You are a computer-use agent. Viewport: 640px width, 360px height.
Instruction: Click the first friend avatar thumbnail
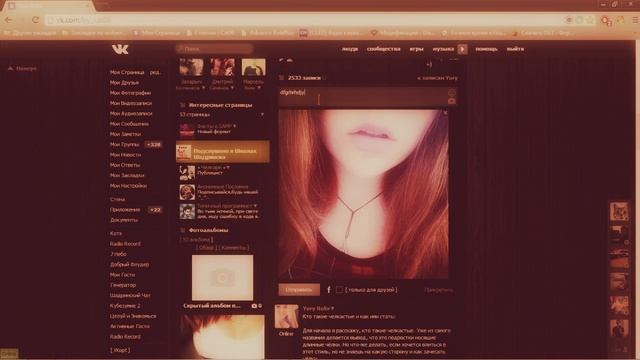(191, 67)
